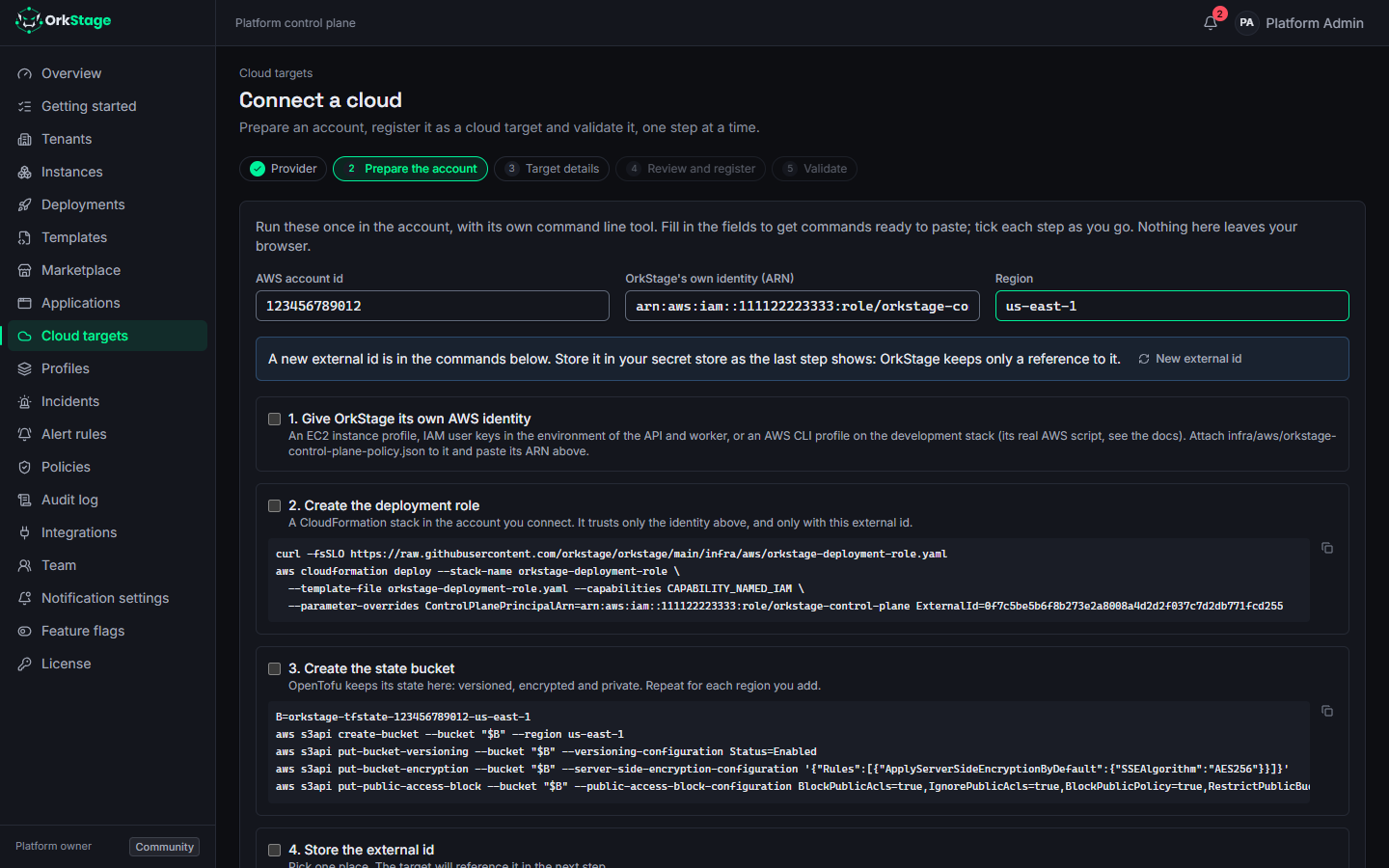
Task: Tick step 4 Store the external id
Action: click(275, 850)
